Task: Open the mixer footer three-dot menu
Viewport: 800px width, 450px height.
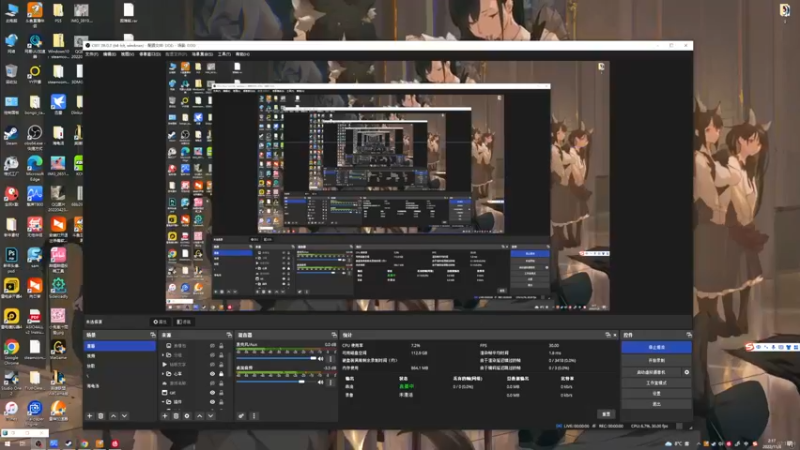Action: (254, 416)
